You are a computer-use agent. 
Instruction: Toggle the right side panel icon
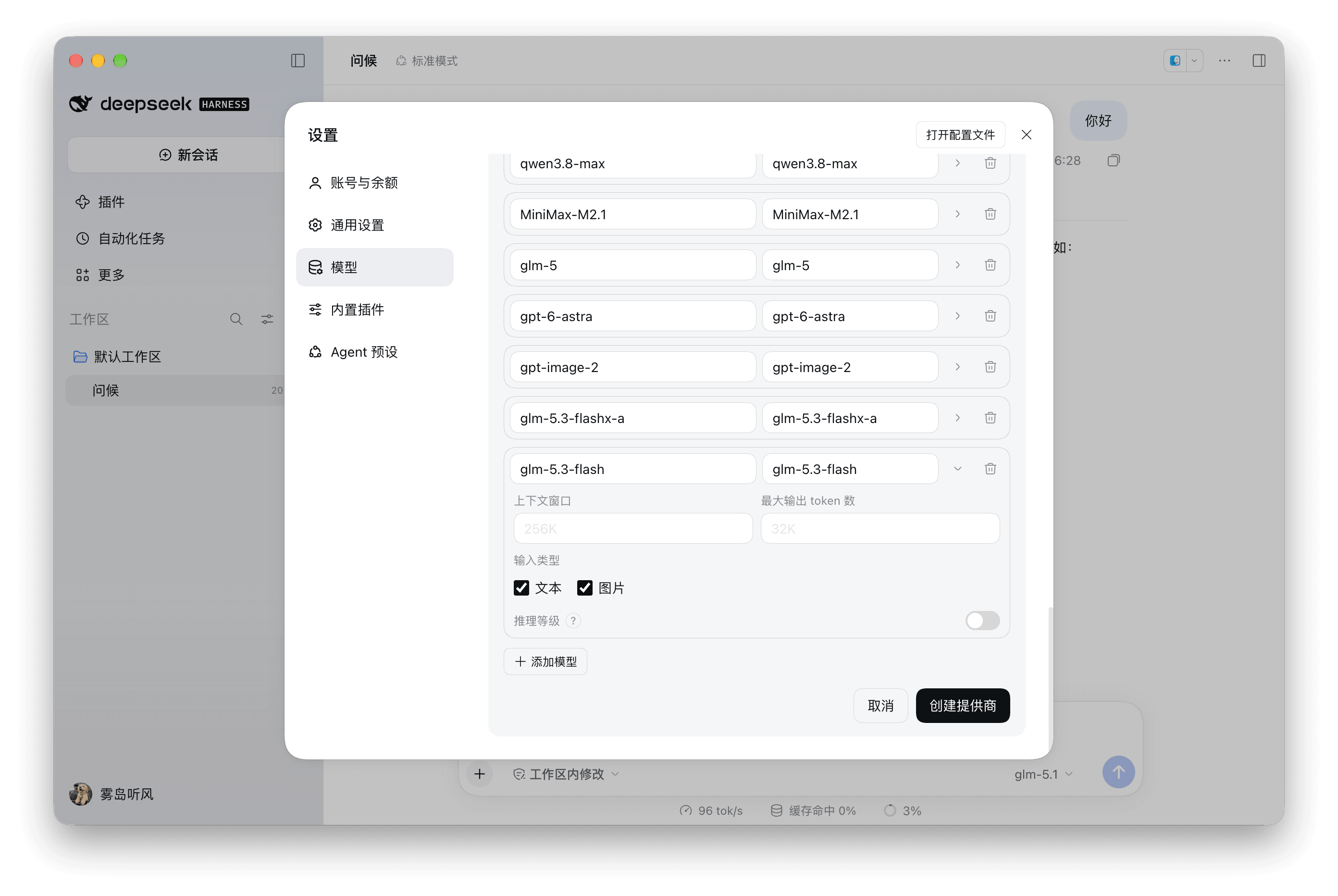coord(1259,61)
